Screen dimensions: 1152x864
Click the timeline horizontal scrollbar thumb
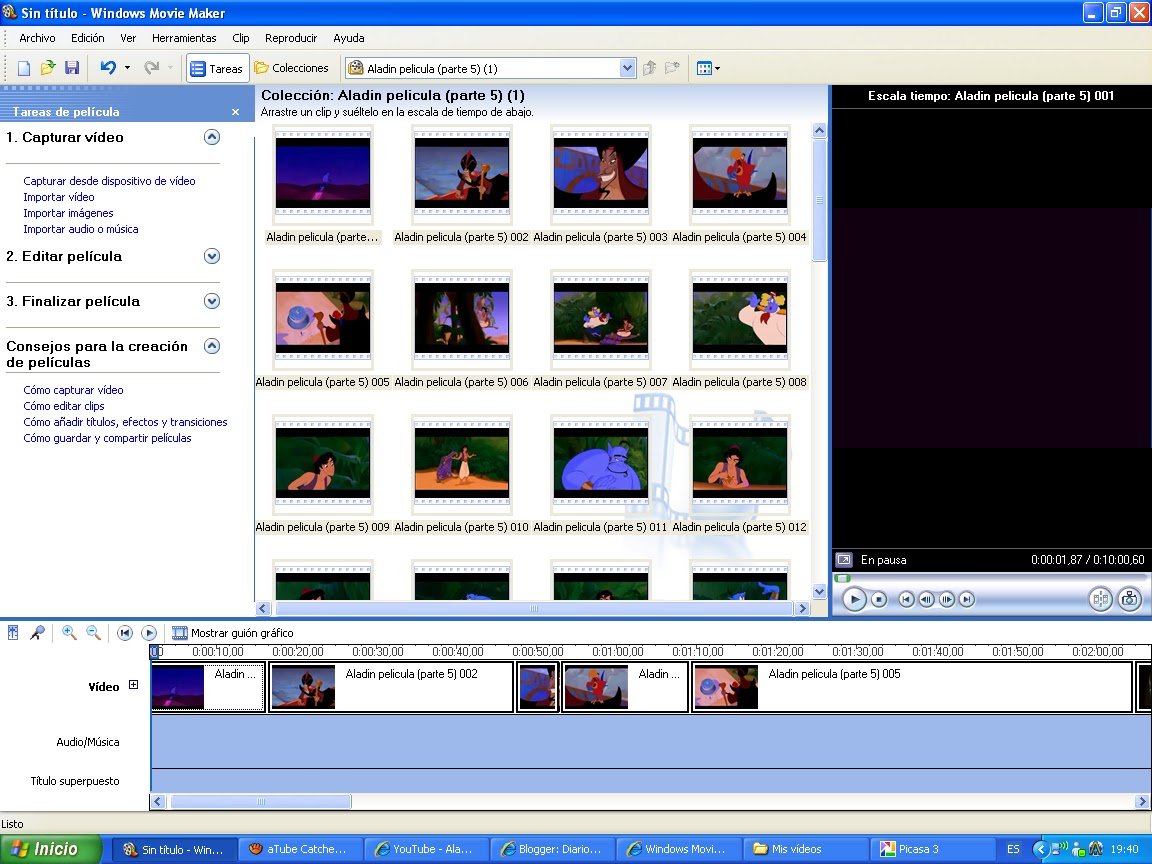coord(261,802)
